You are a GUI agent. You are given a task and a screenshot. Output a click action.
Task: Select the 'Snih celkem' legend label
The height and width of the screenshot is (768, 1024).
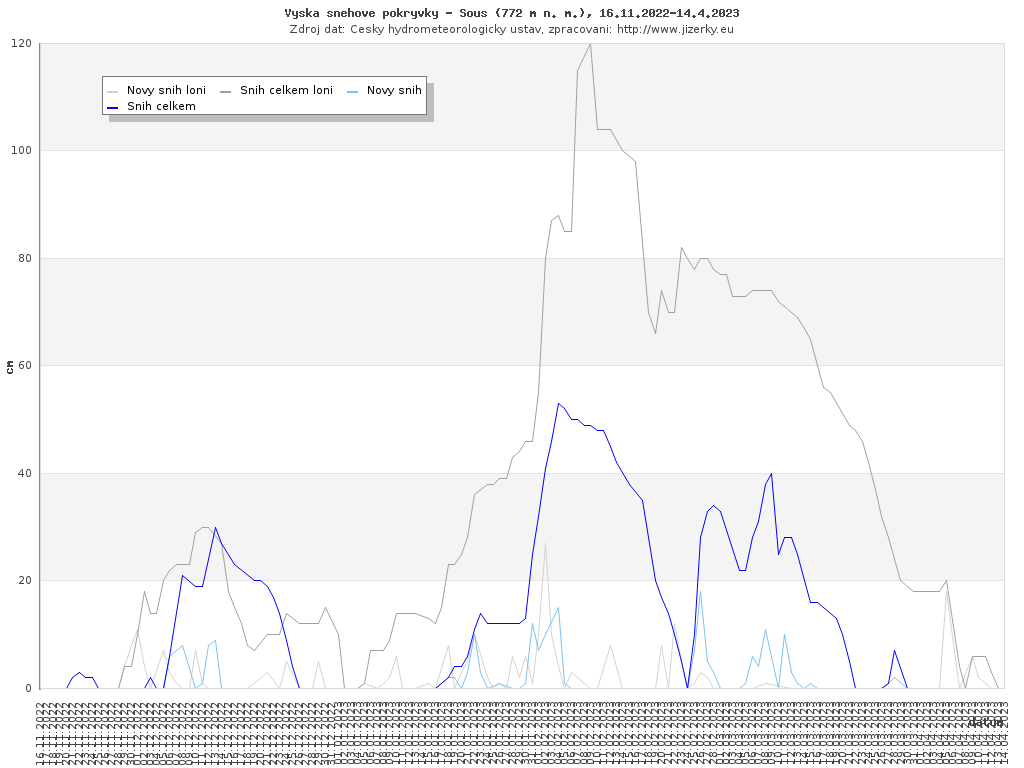pos(161,106)
